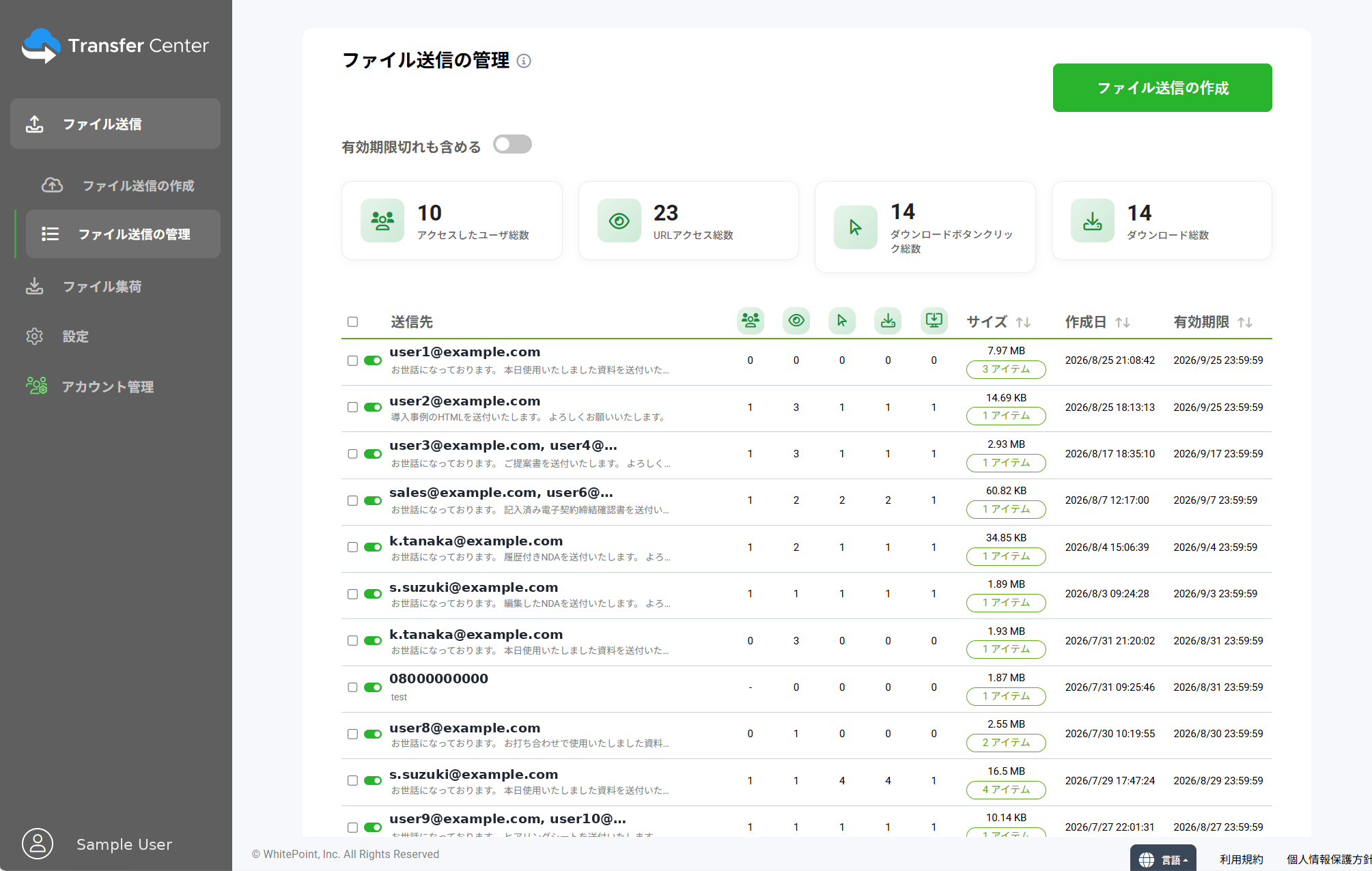Click creation date 2026/8/25 21:08:42
The width and height of the screenshot is (1372, 871).
(x=1110, y=360)
